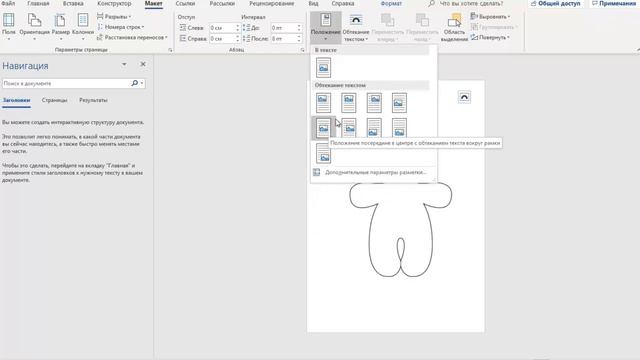The image size is (640, 360).
Task: Click the navigation search magnifier icon
Action: coord(134,83)
